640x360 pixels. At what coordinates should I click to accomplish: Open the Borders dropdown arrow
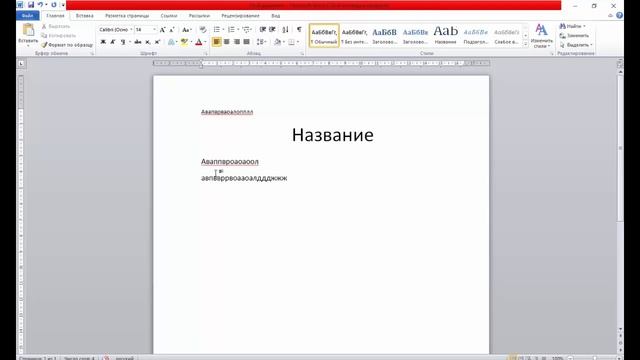pos(298,42)
